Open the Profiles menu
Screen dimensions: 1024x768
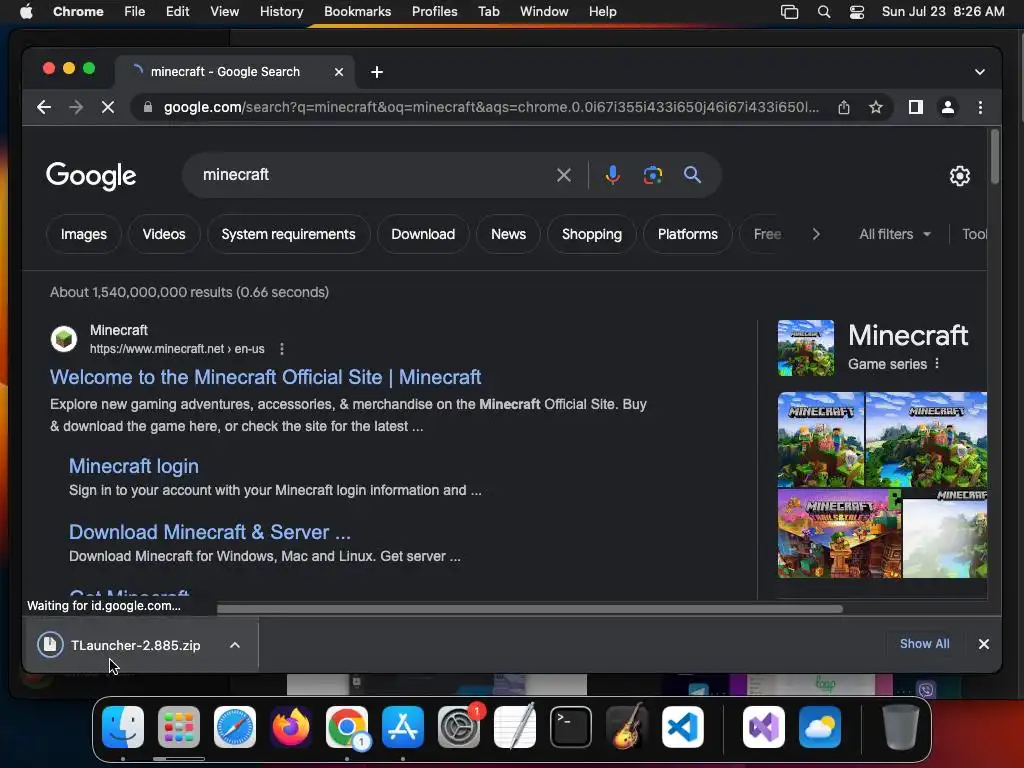point(434,12)
